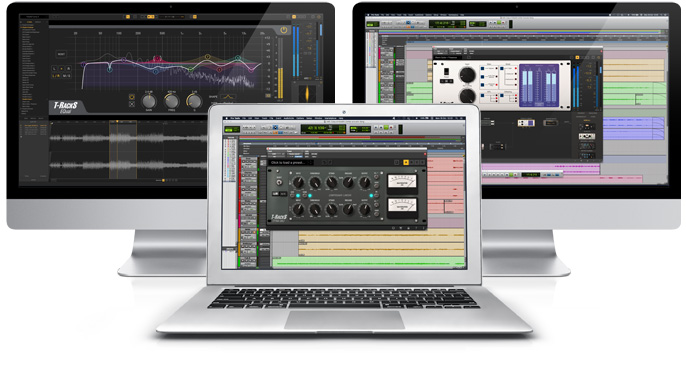Click the RESET button beside EQ graph
The width and height of the screenshot is (686, 377).
pos(61,54)
